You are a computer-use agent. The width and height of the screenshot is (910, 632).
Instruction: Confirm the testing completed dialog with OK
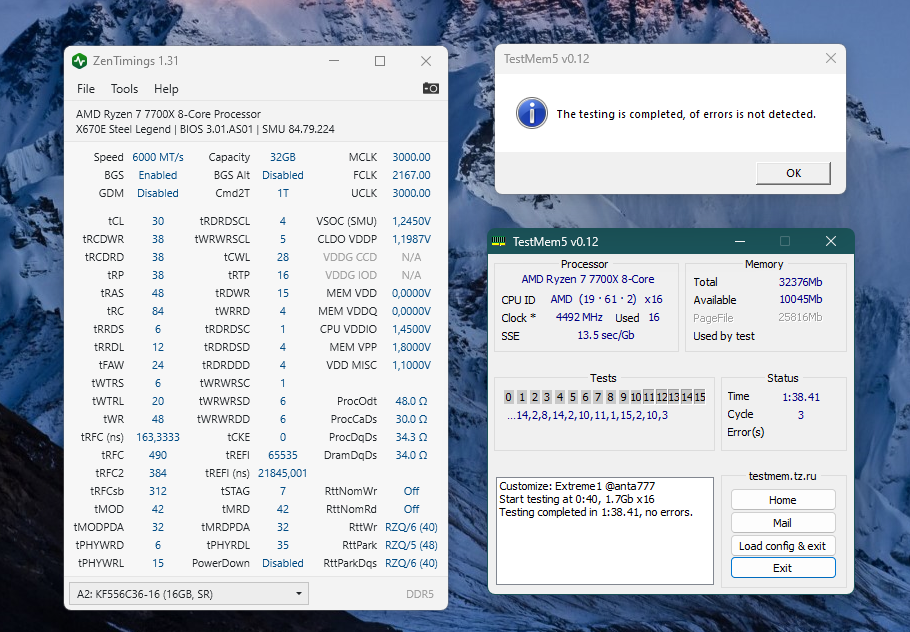(x=793, y=173)
